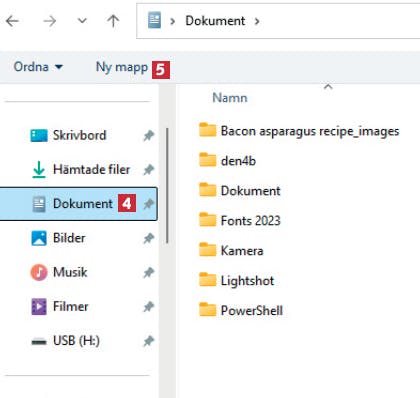Click the Musik pin icon
420x398 pixels.
pos(149,273)
